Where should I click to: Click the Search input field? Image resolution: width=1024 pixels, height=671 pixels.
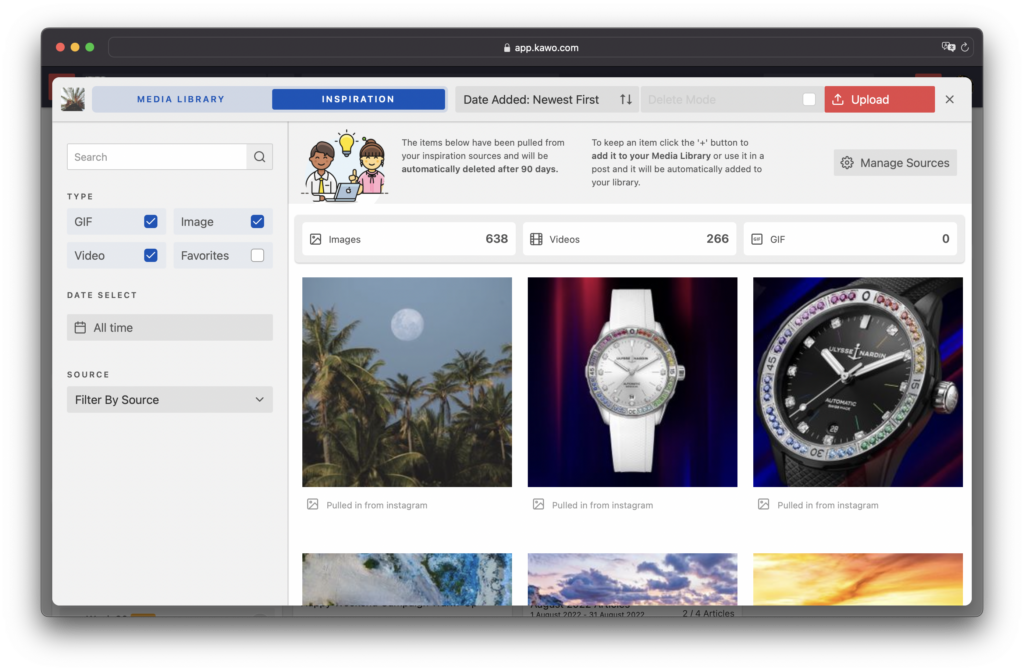pos(157,157)
